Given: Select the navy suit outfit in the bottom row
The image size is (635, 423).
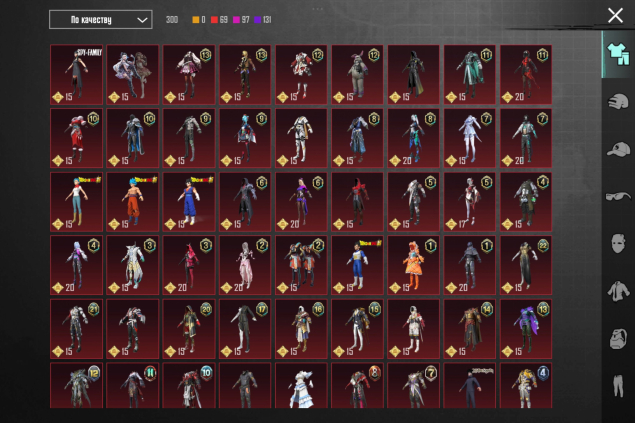Looking at the screenshot, I should [470, 385].
